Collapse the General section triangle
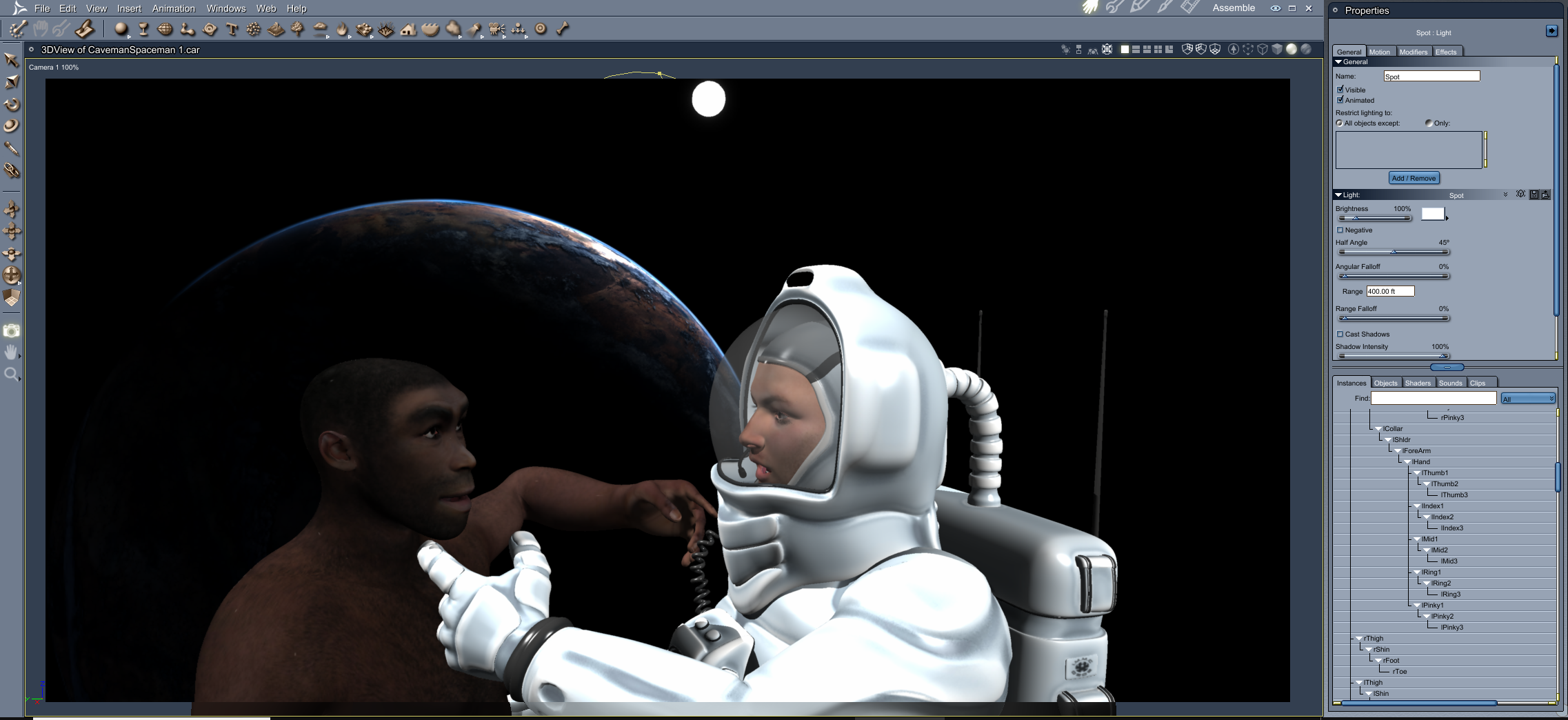The height and width of the screenshot is (720, 1568). tap(1338, 62)
